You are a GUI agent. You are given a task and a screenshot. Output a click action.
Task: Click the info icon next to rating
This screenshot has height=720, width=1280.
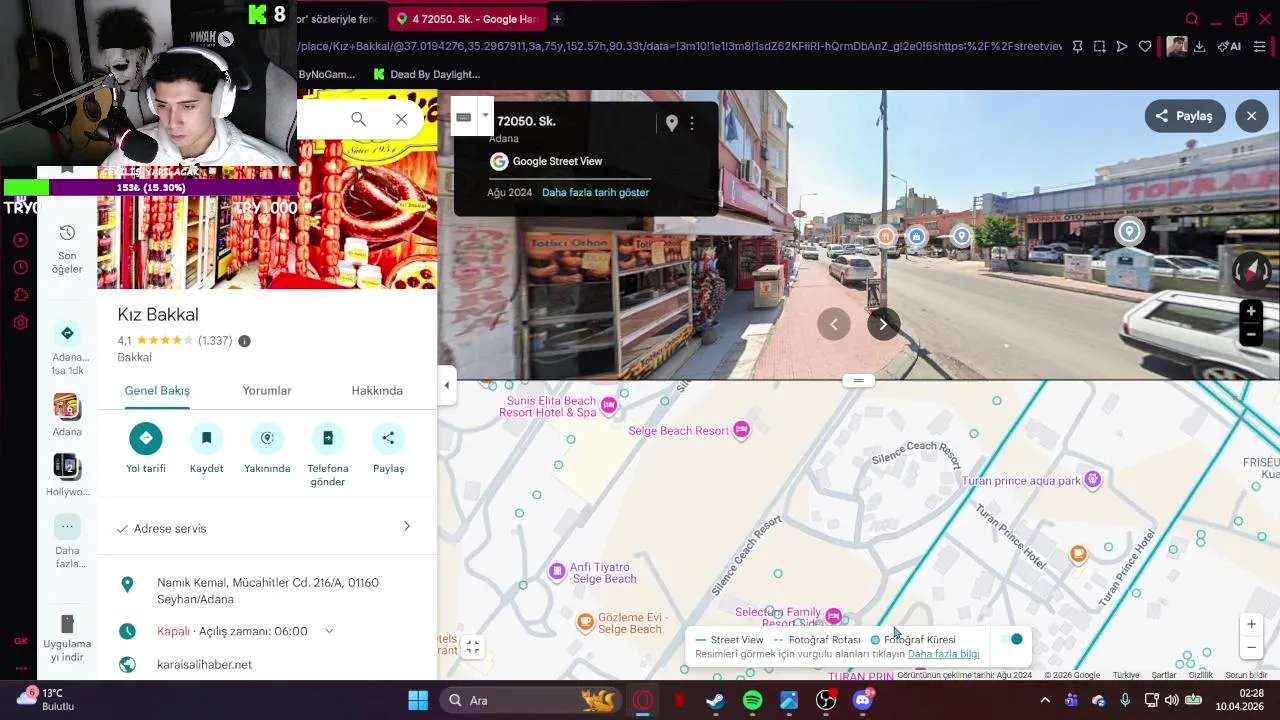coord(244,341)
